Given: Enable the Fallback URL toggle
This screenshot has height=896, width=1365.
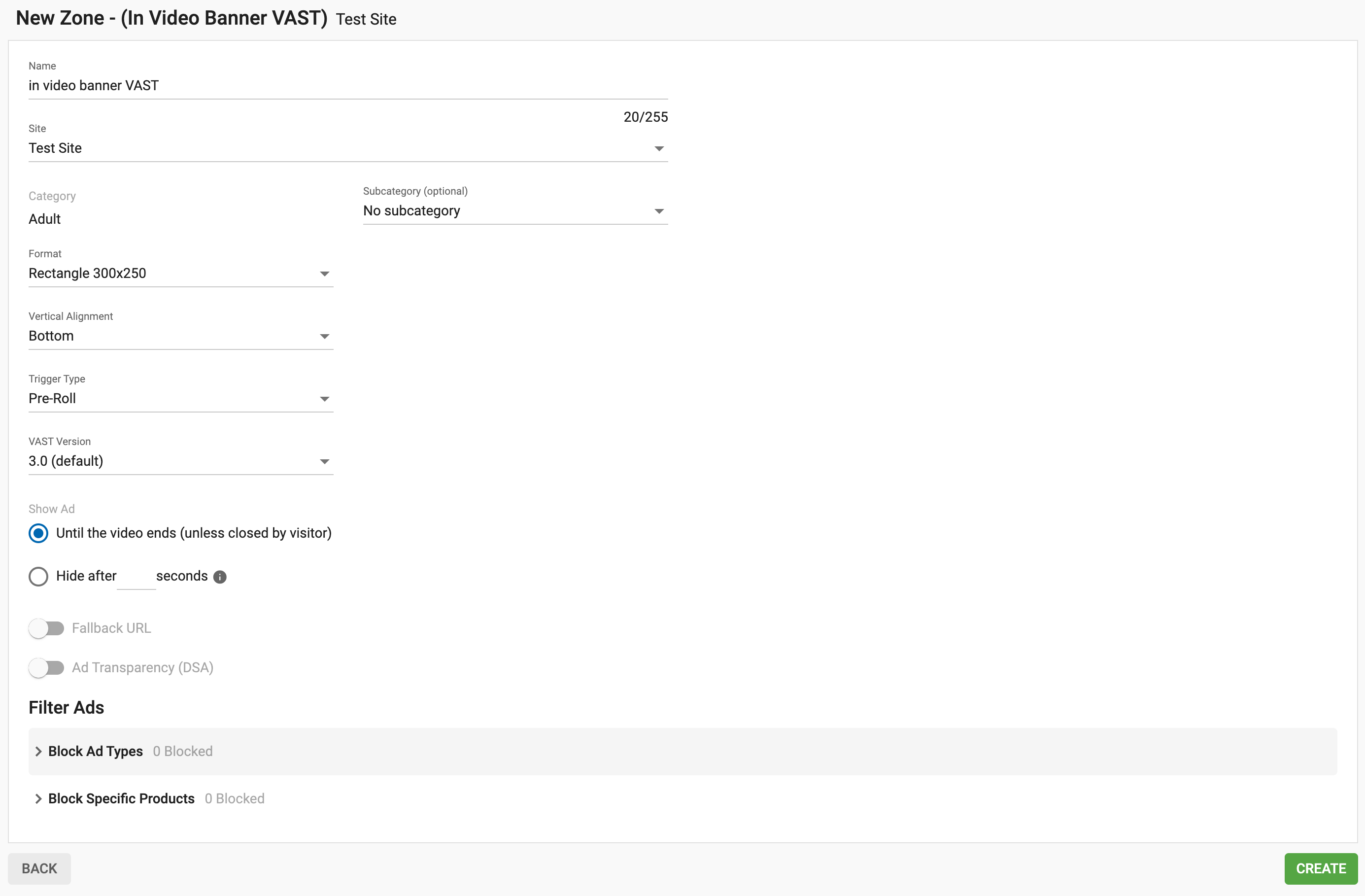Looking at the screenshot, I should point(46,629).
